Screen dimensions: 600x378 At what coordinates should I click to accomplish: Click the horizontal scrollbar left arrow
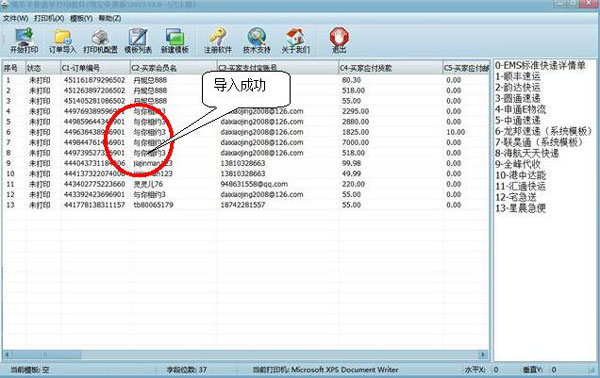pyautogui.click(x=7, y=355)
